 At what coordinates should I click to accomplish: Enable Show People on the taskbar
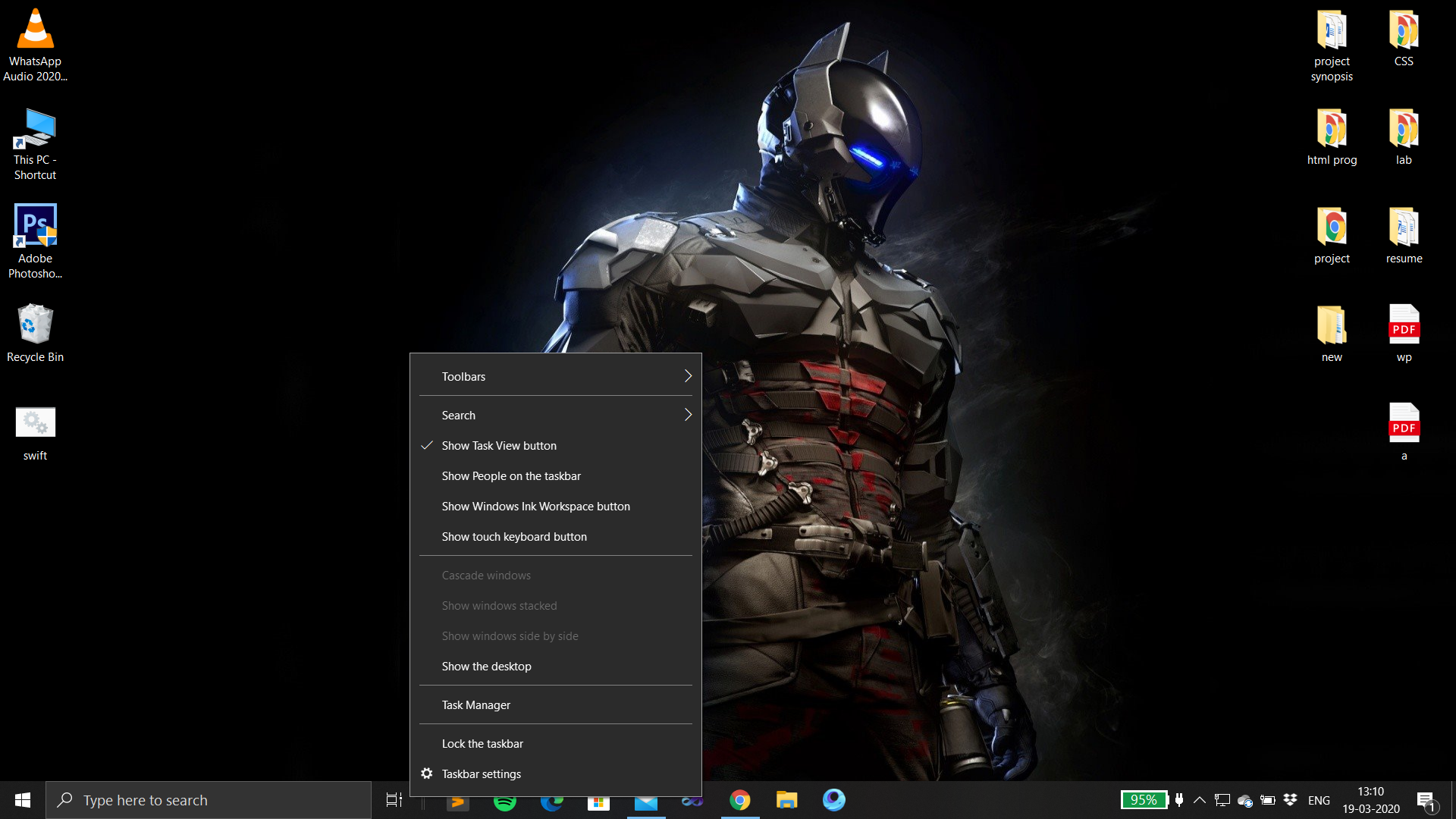[555, 476]
